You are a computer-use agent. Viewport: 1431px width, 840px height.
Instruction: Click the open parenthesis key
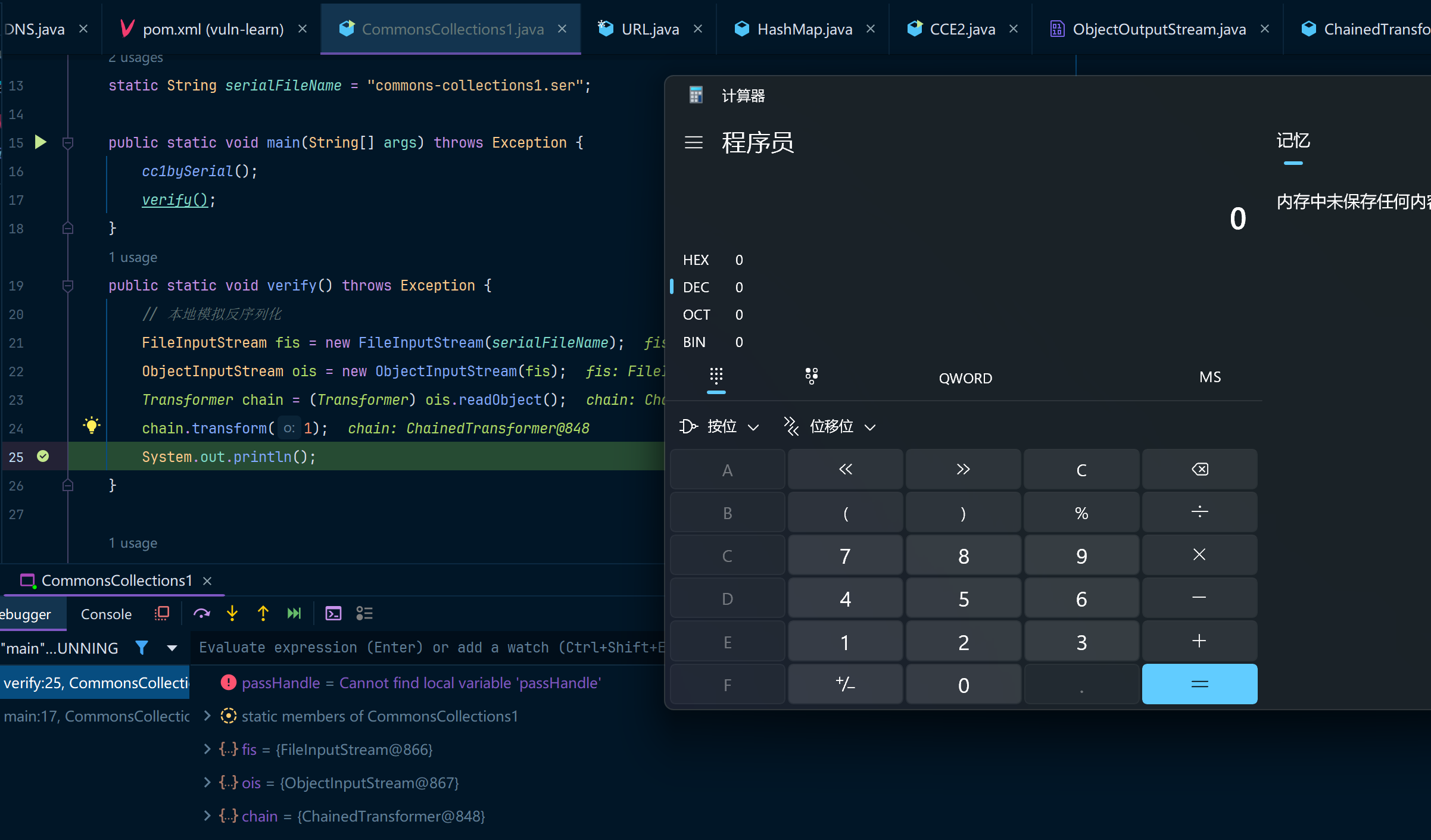[845, 513]
